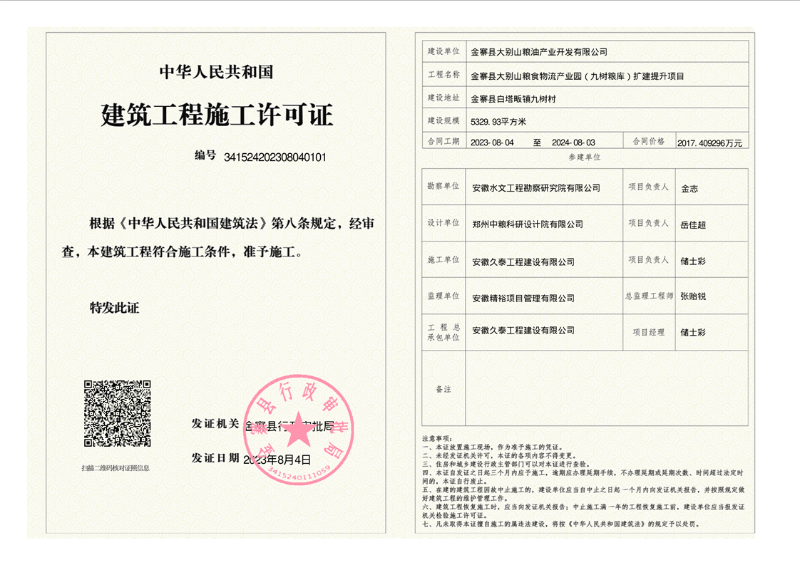The height and width of the screenshot is (565, 800).
Task: Click the label 工程总承包单位
Action: 443,332
